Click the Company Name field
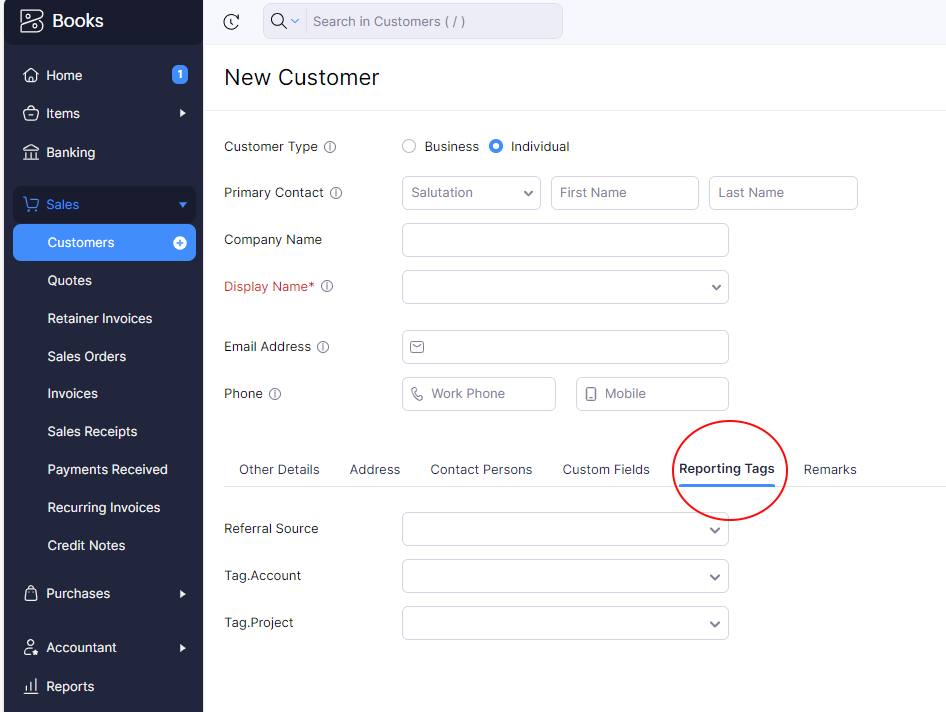The height and width of the screenshot is (712, 946). [x=565, y=240]
